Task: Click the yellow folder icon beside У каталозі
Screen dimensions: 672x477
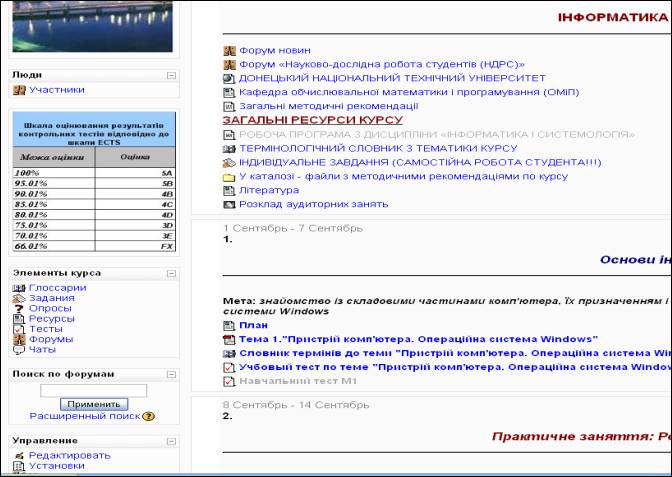Action: [x=230, y=177]
